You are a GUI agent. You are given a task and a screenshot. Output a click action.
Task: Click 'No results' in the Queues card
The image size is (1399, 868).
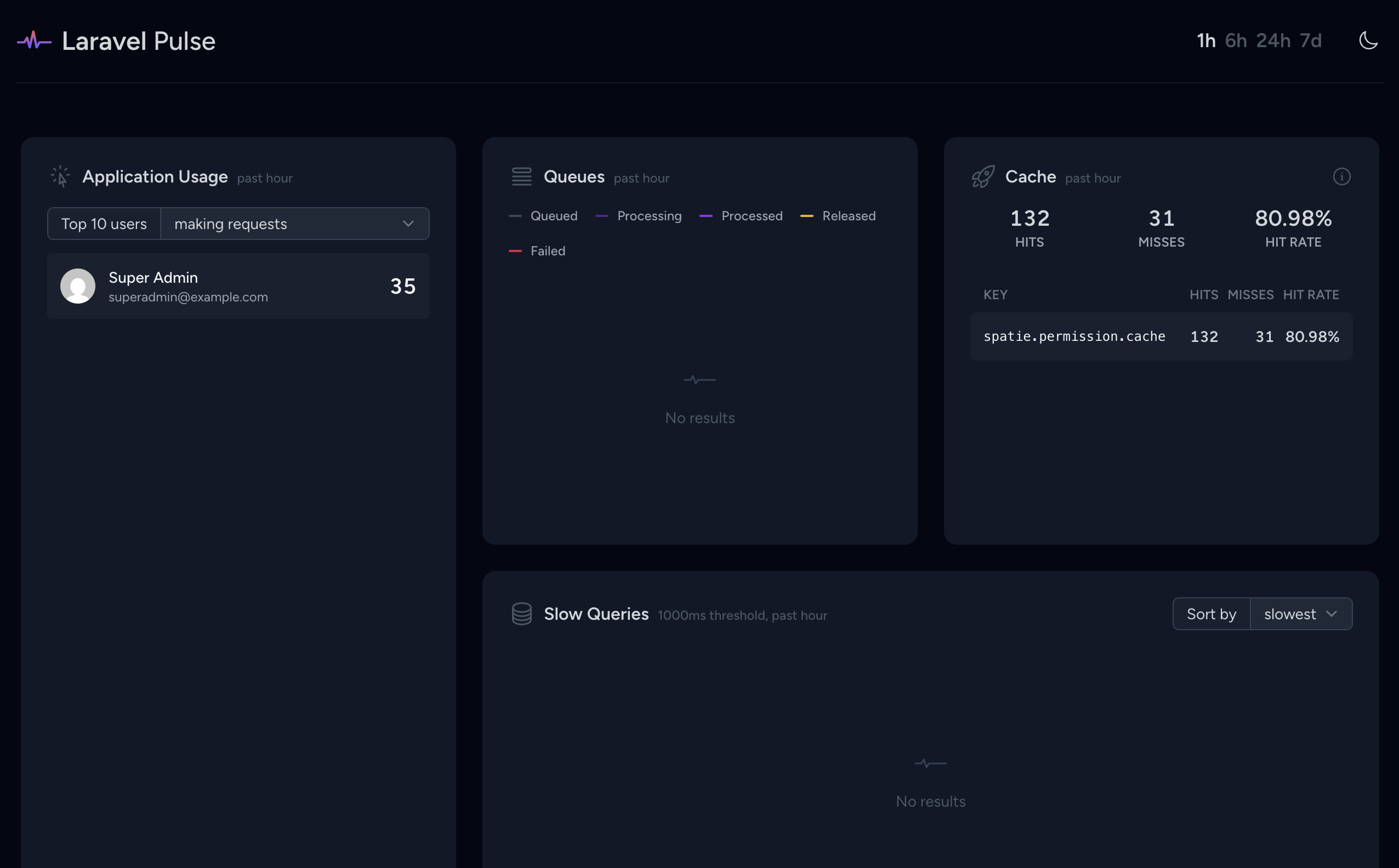click(699, 418)
